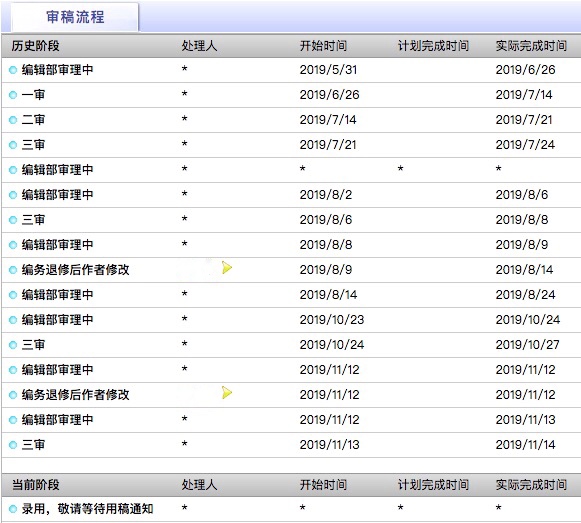
Task: Select the top 计划完成时间 column header
Action: (x=433, y=46)
